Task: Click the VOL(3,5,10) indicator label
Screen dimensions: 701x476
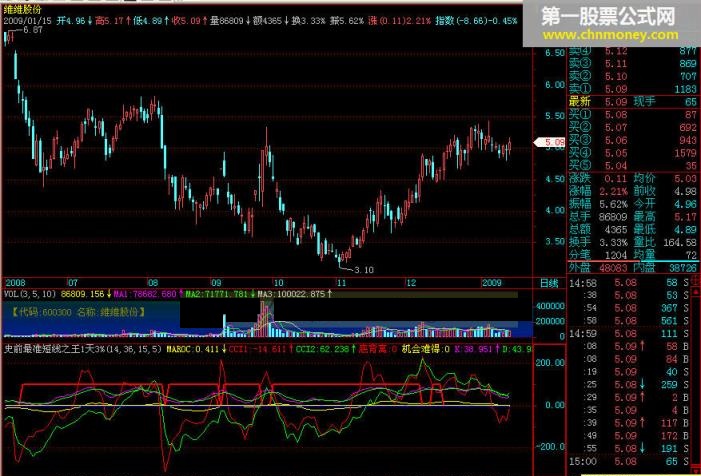Action: pyautogui.click(x=30, y=294)
